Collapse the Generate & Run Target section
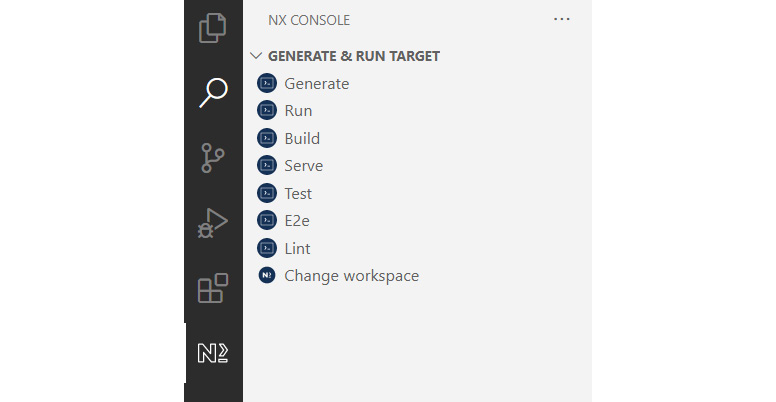This screenshot has width=776, height=402. 256,55
